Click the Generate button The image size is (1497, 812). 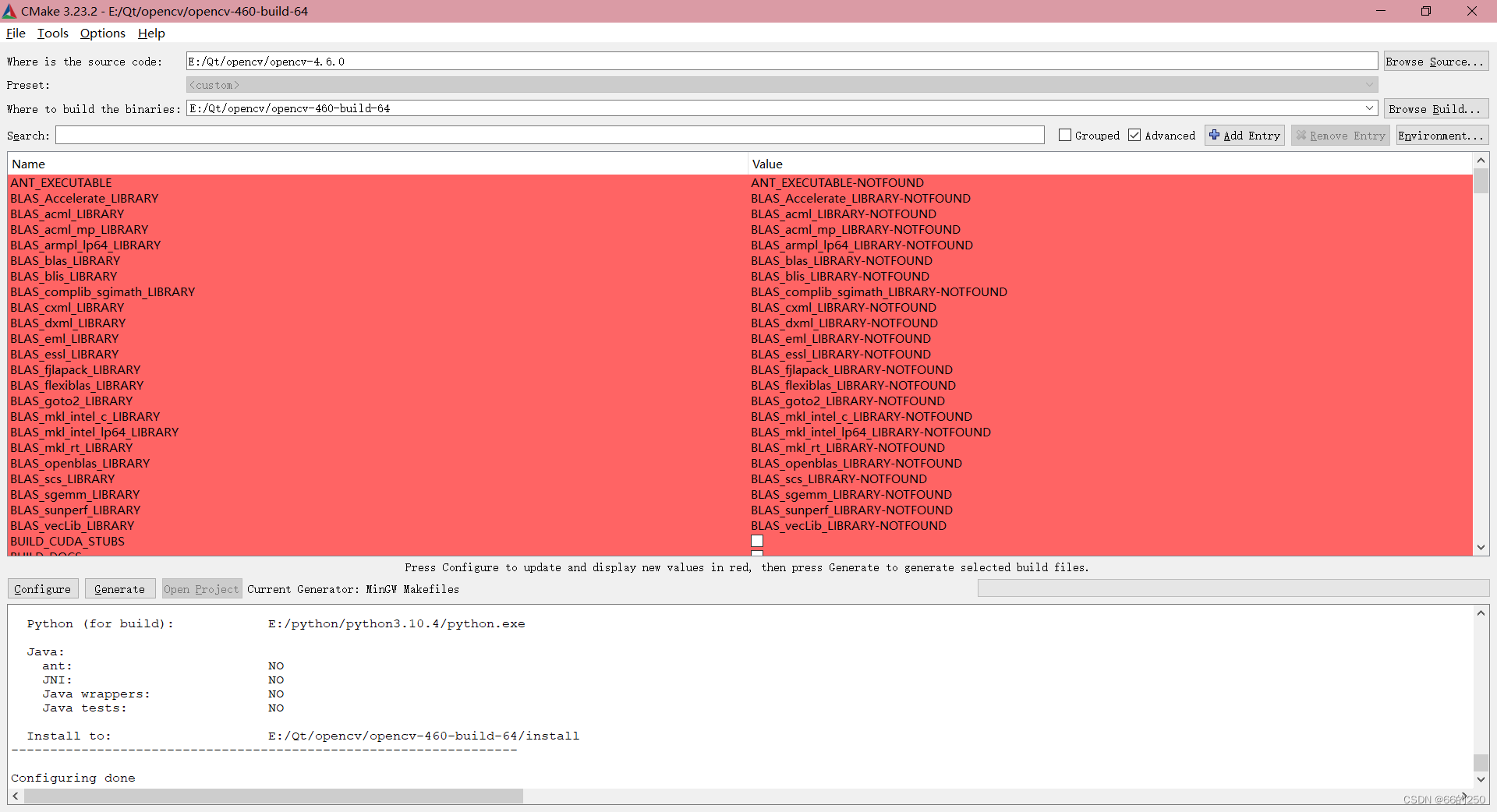(x=120, y=589)
